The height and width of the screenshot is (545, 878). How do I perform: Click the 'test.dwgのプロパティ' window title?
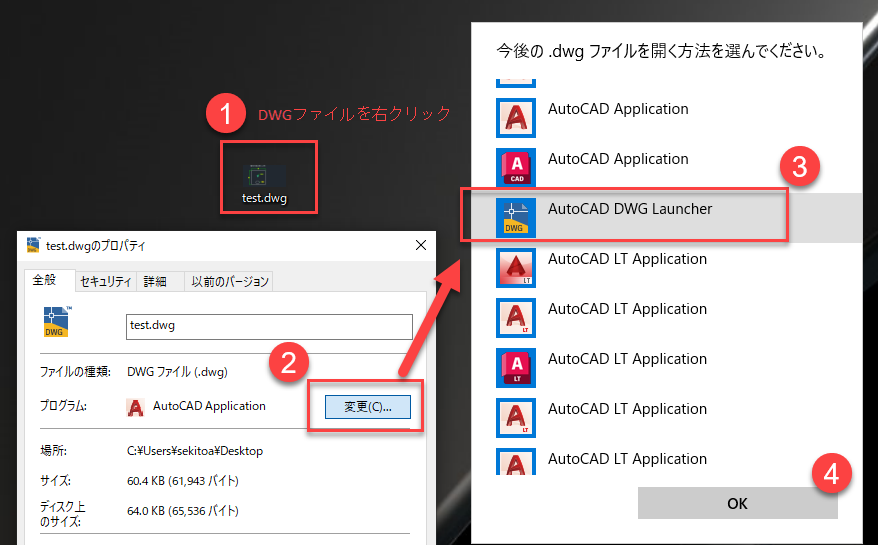point(95,246)
